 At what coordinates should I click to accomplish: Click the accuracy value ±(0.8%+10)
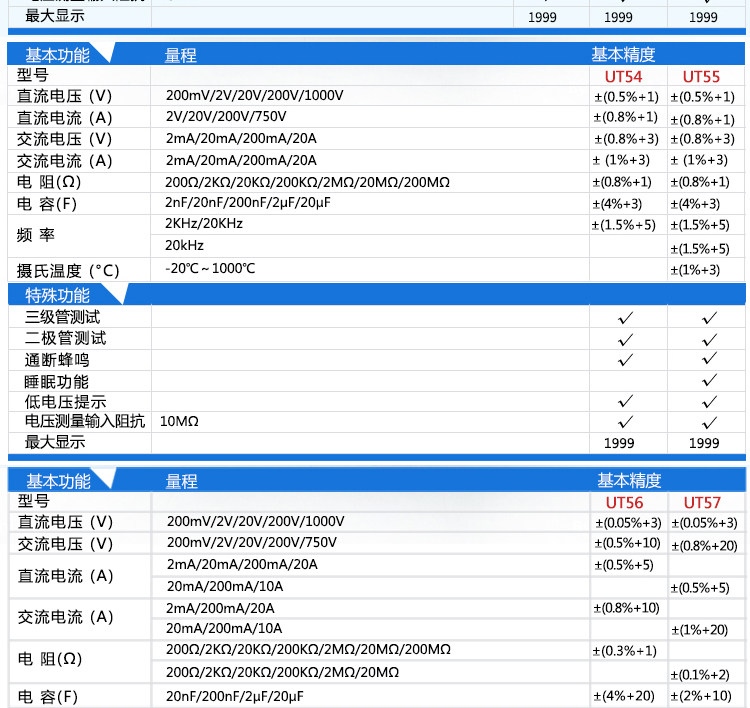click(626, 608)
